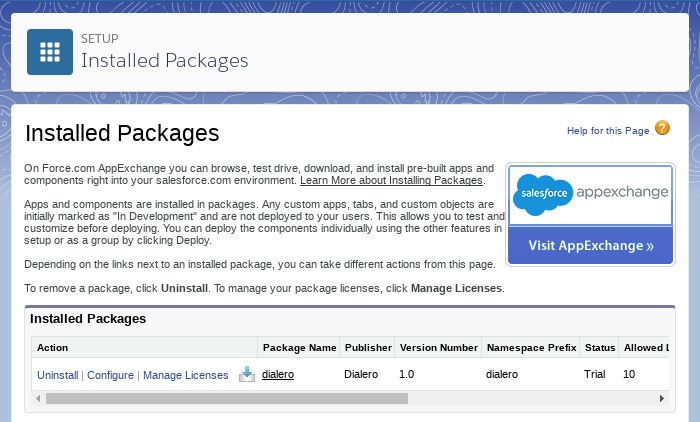Image resolution: width=700 pixels, height=422 pixels.
Task: Click the Version Number column header
Action: 438,347
